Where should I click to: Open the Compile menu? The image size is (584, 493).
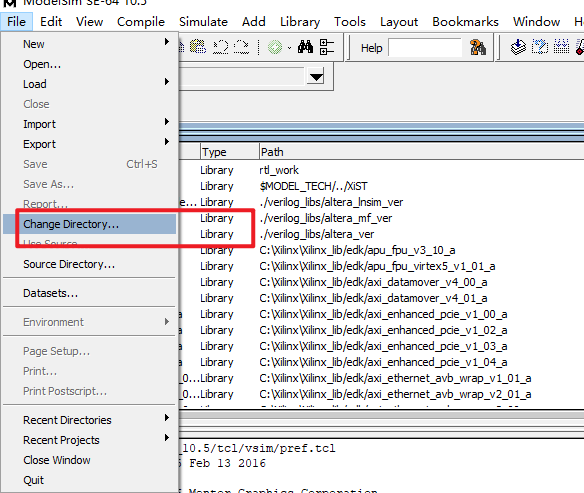click(x=141, y=22)
